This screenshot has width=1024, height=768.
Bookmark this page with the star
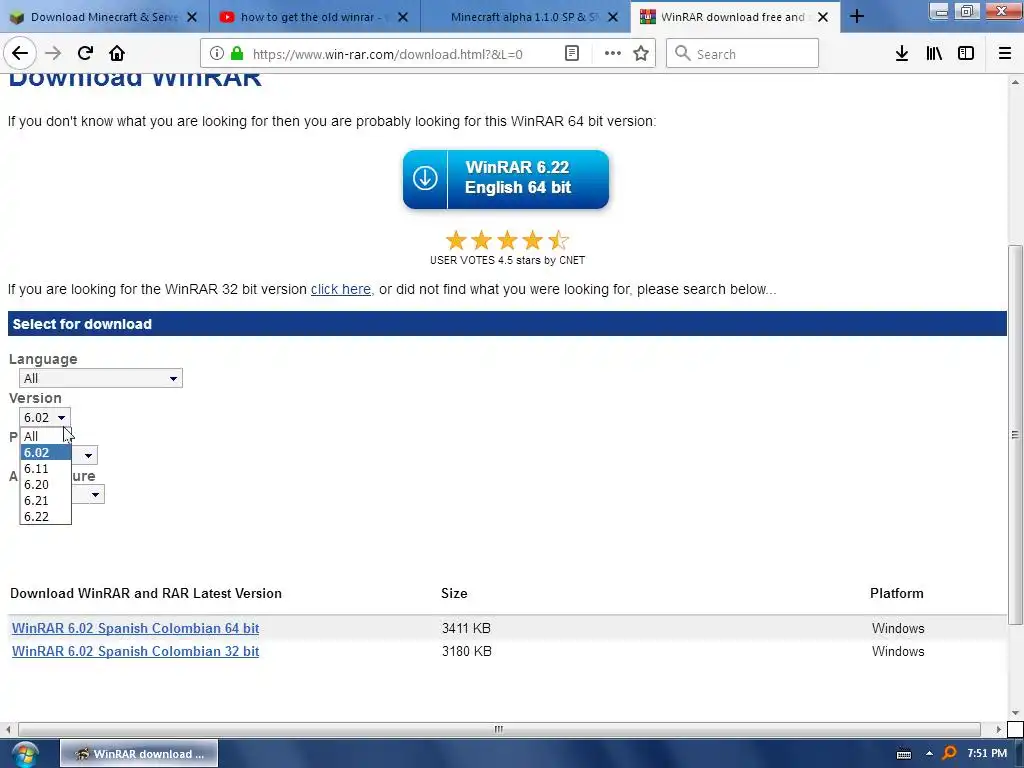coord(641,54)
